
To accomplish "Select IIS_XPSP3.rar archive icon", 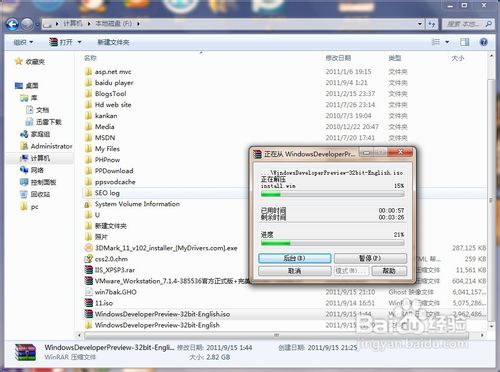I will 88,270.
